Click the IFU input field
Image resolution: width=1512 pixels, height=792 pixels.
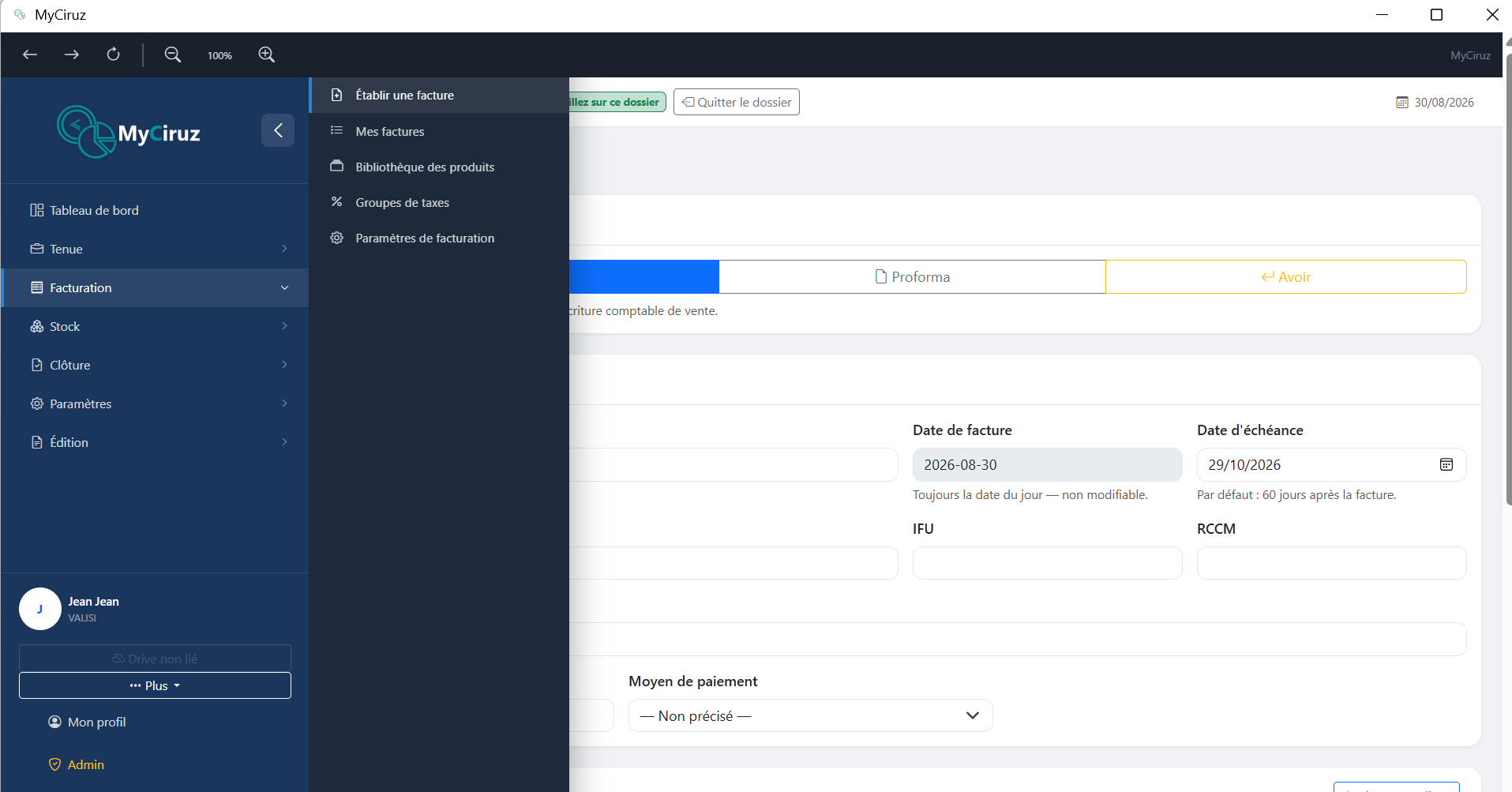click(x=1048, y=563)
